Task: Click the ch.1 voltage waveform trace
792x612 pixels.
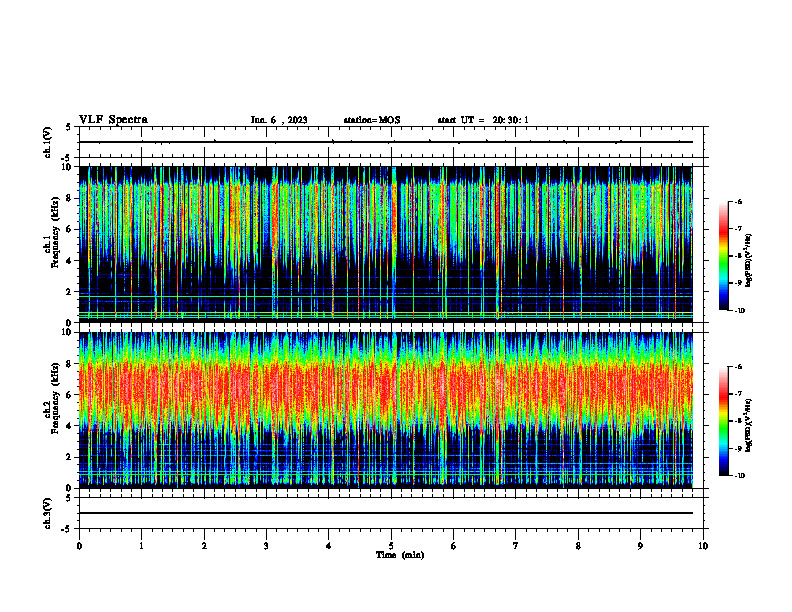Action: (385, 142)
